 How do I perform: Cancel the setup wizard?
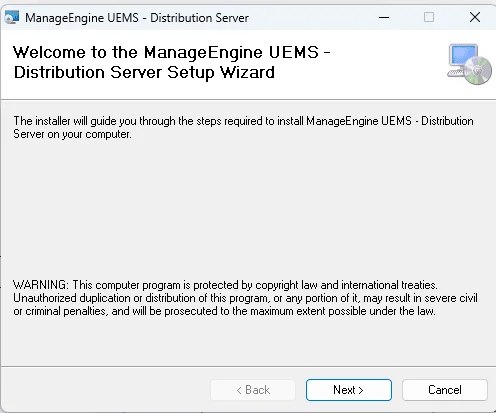[x=445, y=390]
